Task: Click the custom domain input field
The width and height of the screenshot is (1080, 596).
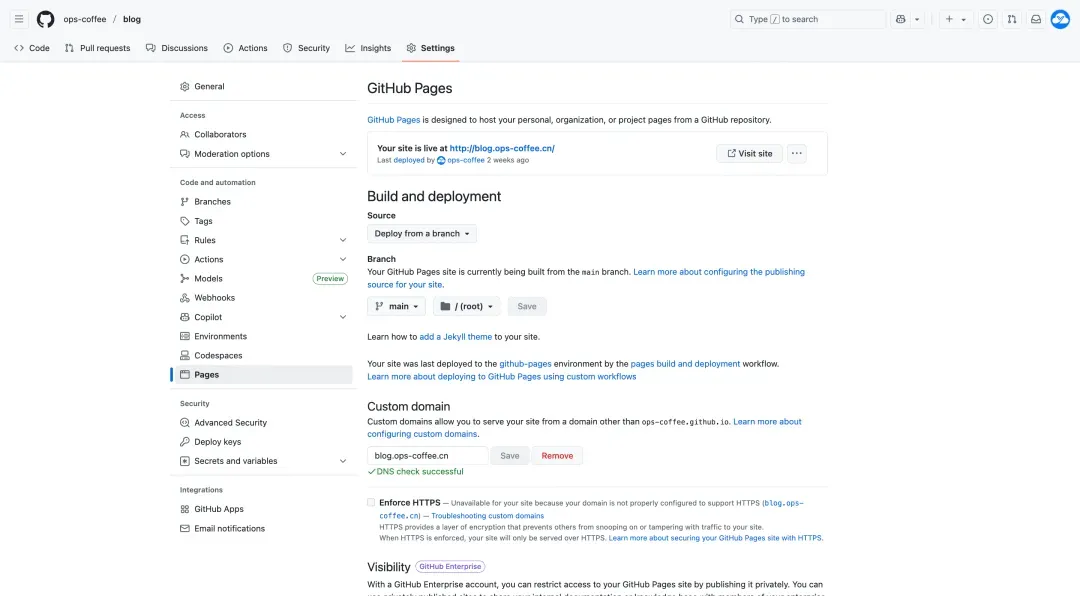Action: click(x=428, y=455)
